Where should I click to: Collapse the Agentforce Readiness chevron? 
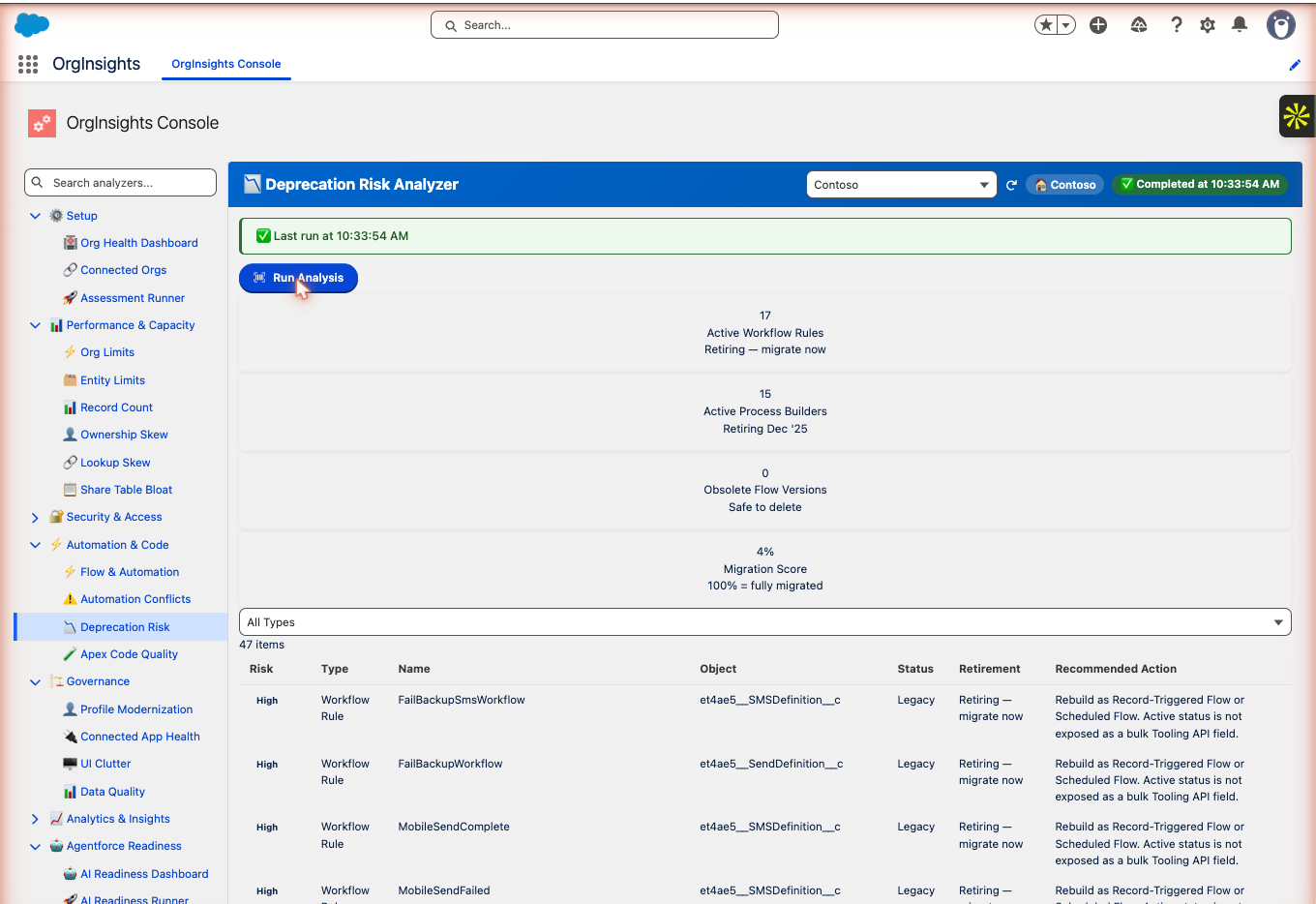(x=35, y=847)
